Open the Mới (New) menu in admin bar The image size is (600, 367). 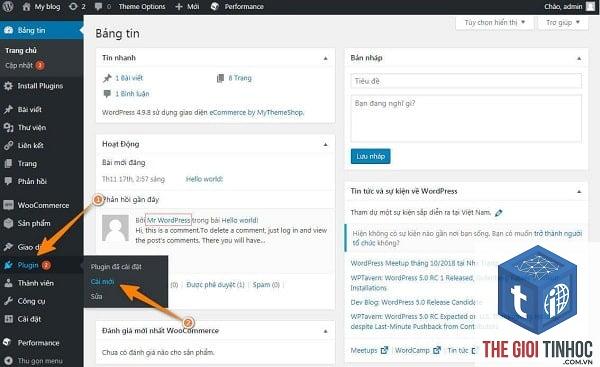(188, 7)
